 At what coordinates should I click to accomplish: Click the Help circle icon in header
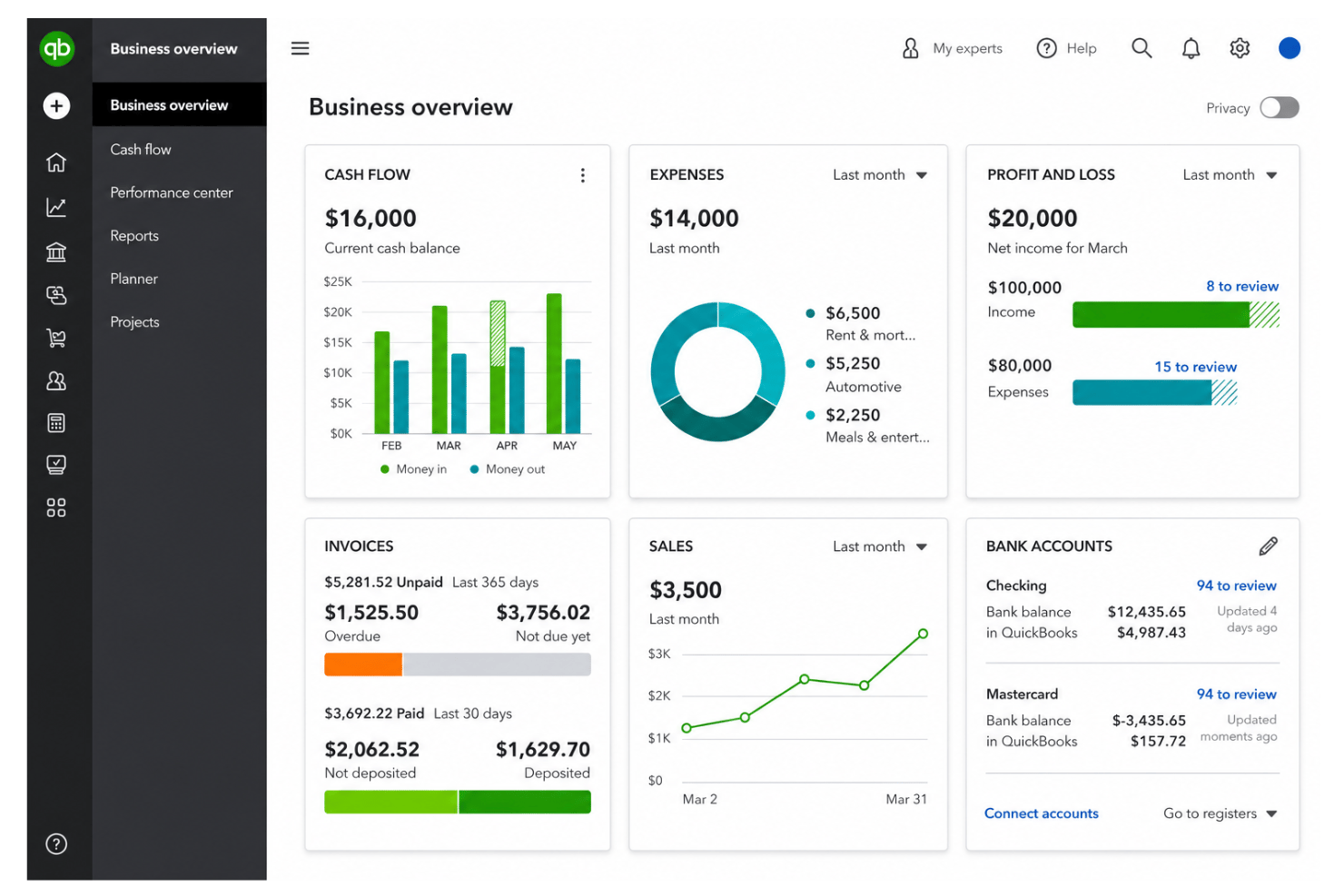[x=1046, y=48]
